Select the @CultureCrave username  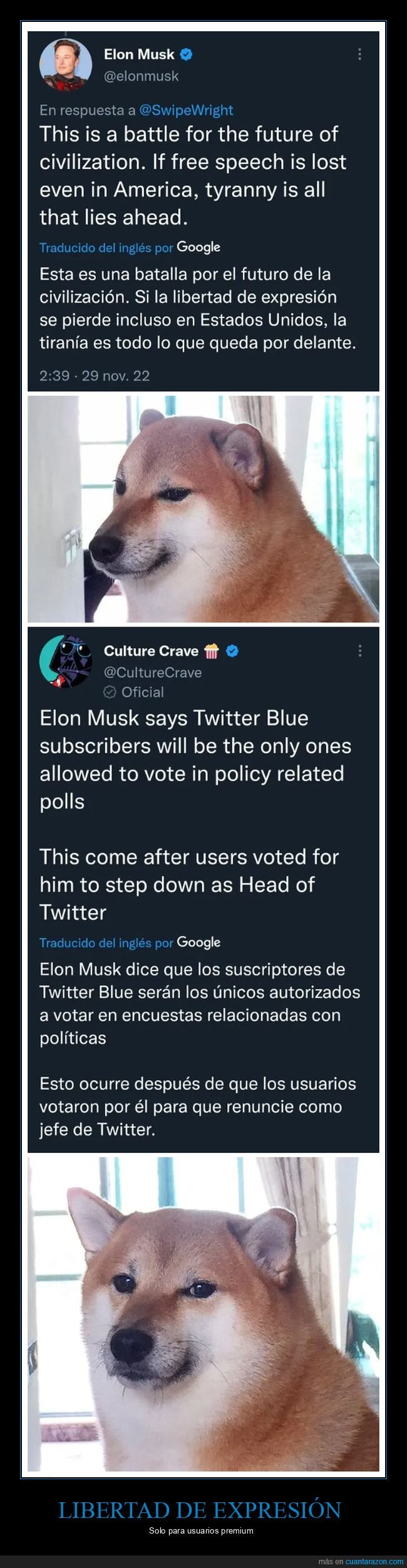point(153,672)
